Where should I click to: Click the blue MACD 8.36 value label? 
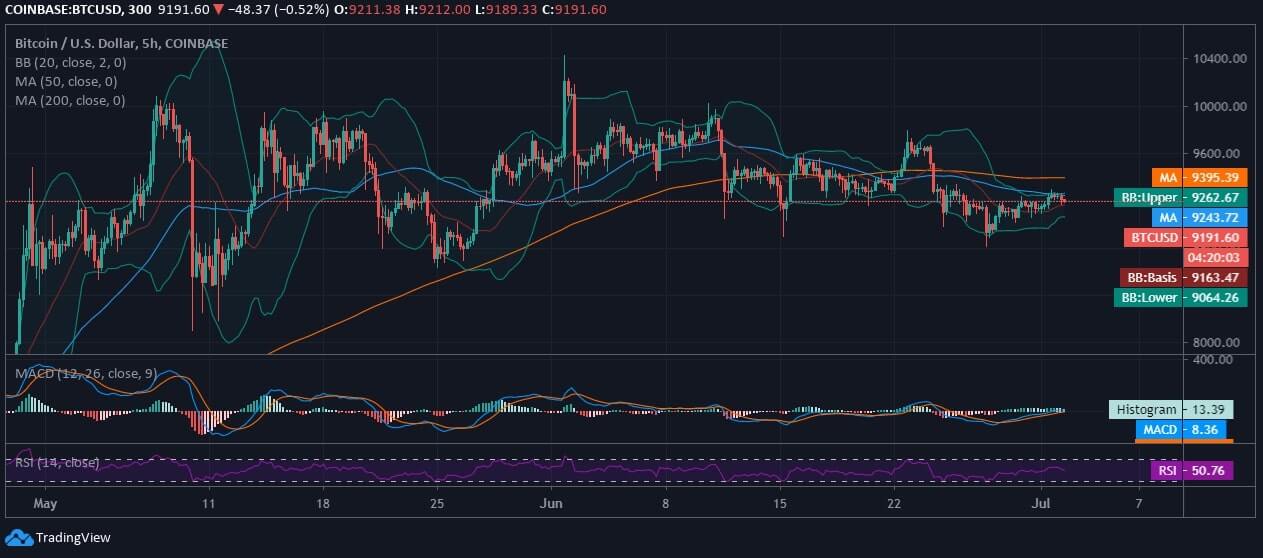pyautogui.click(x=1185, y=429)
